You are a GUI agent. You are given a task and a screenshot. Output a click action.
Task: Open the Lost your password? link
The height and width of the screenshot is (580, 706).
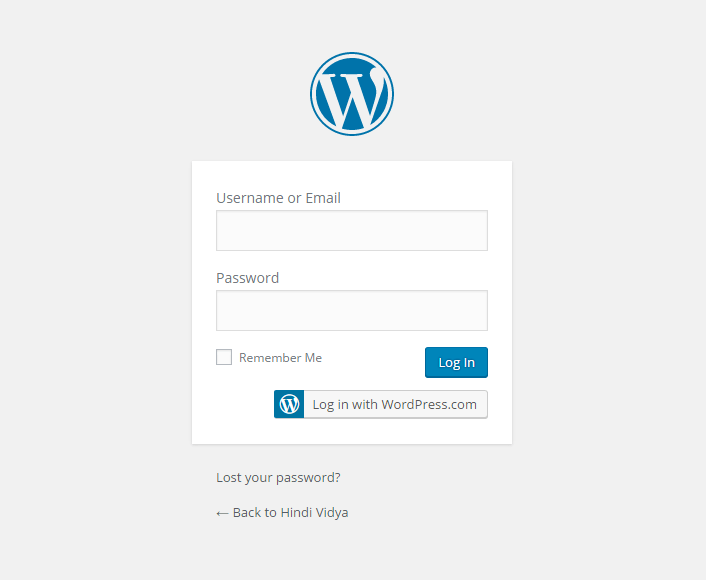278,478
